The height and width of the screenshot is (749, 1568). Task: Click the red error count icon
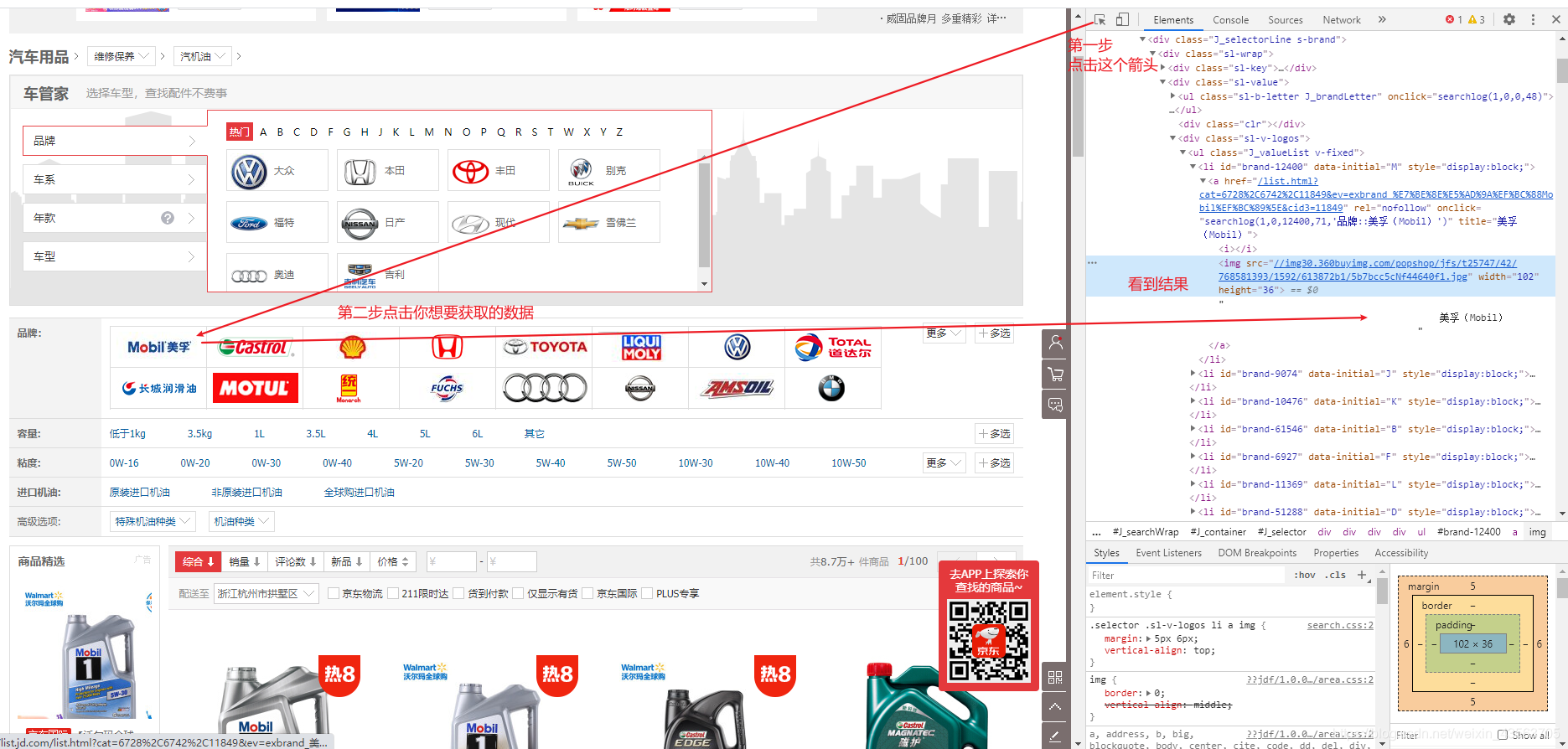coord(1450,19)
